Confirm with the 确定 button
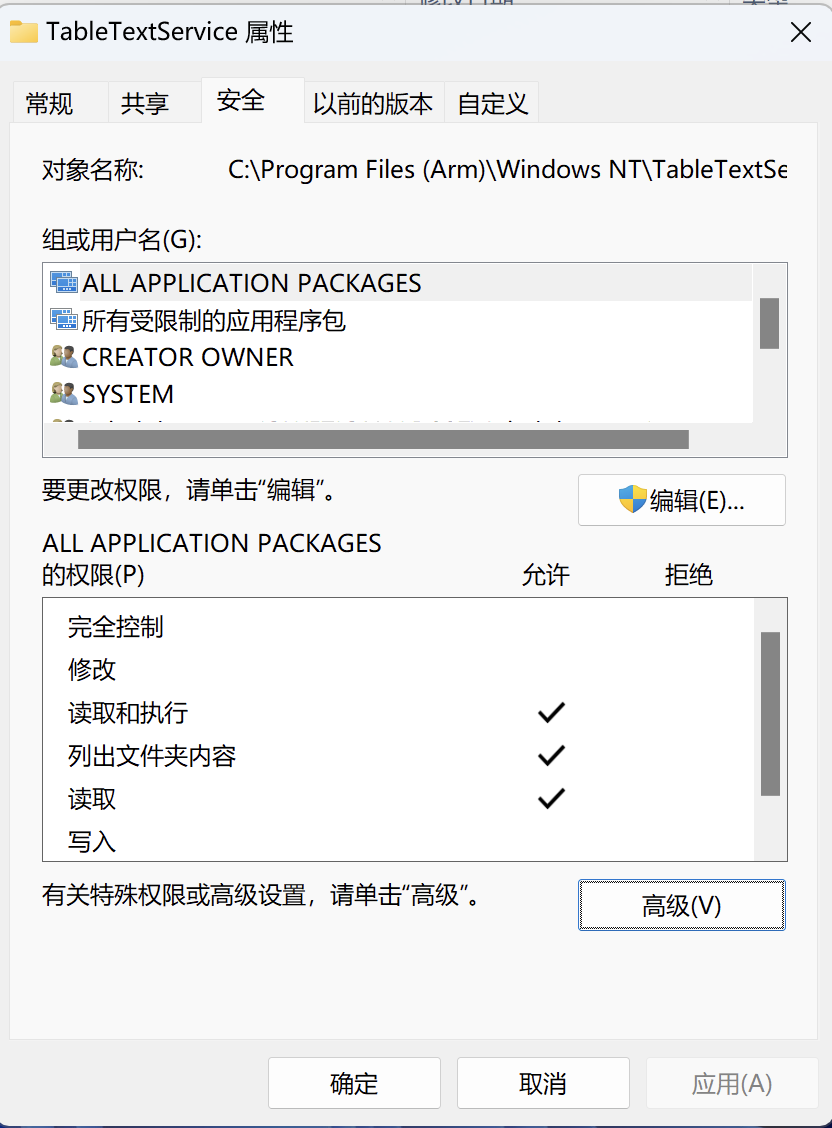 [355, 1083]
